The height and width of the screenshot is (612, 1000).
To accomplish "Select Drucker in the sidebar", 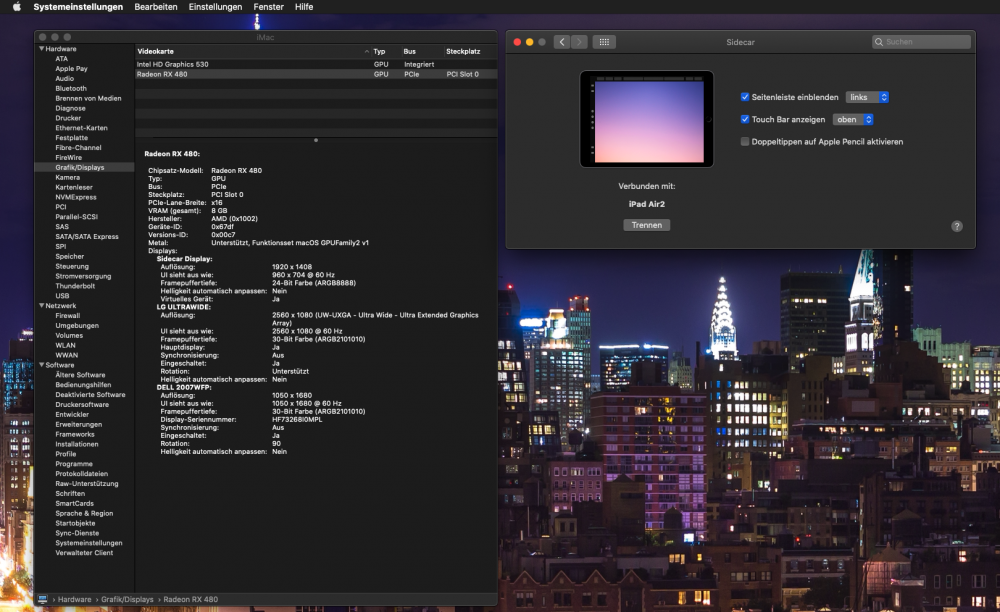I will pos(68,118).
